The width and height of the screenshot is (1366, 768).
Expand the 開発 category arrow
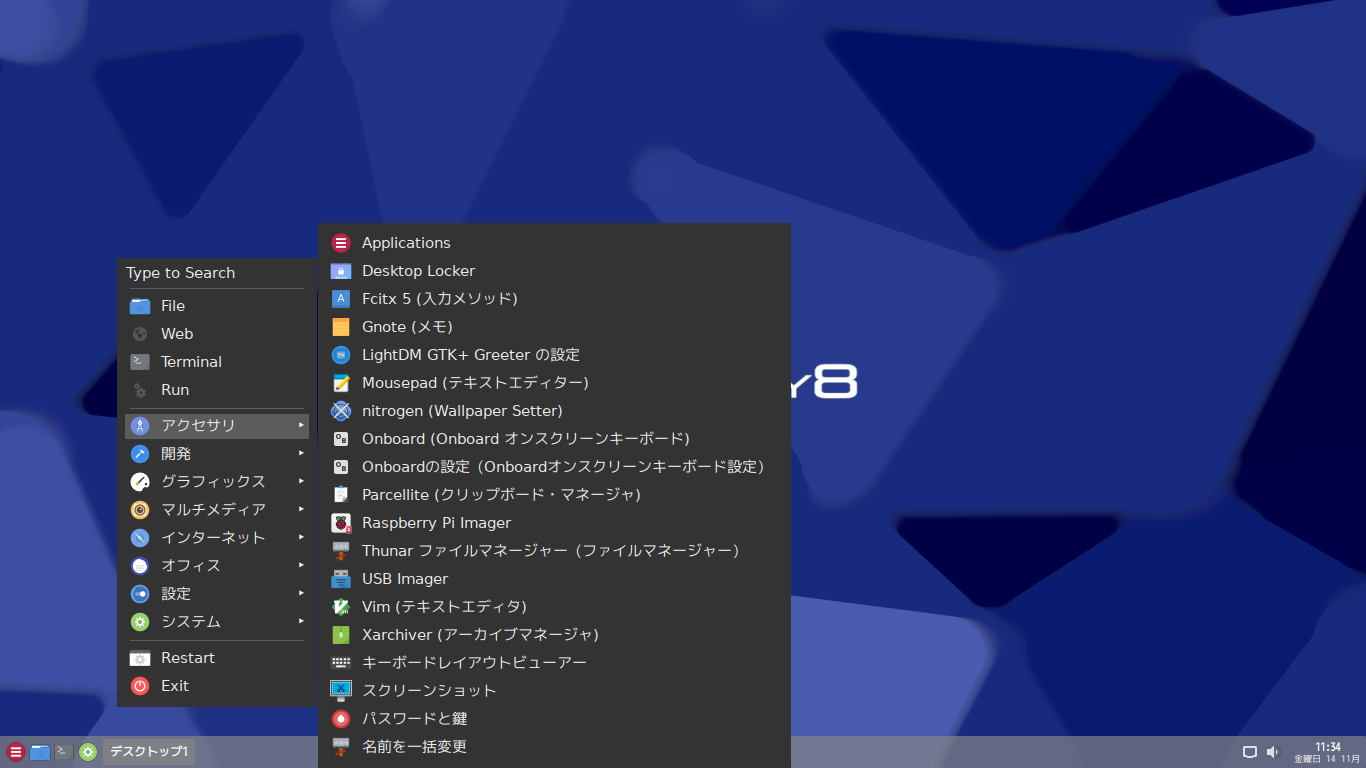301,453
